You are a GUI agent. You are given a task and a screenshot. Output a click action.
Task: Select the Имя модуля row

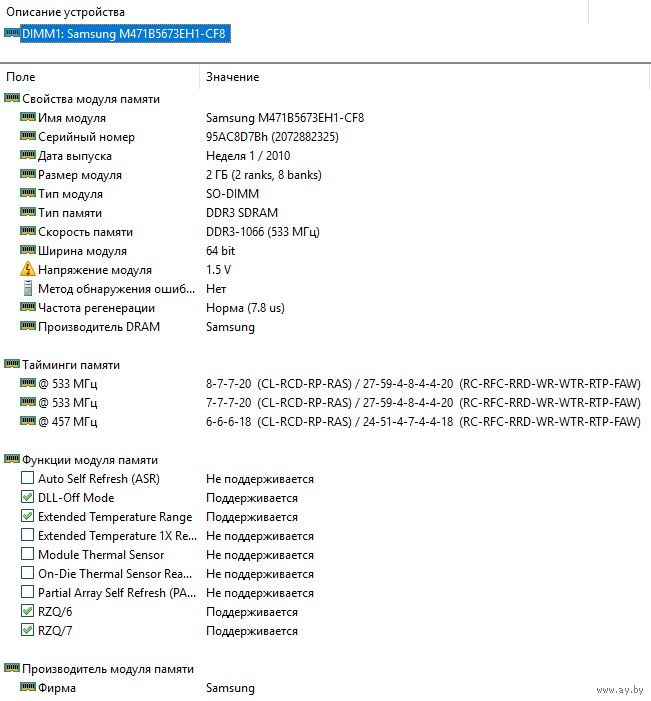[71, 118]
